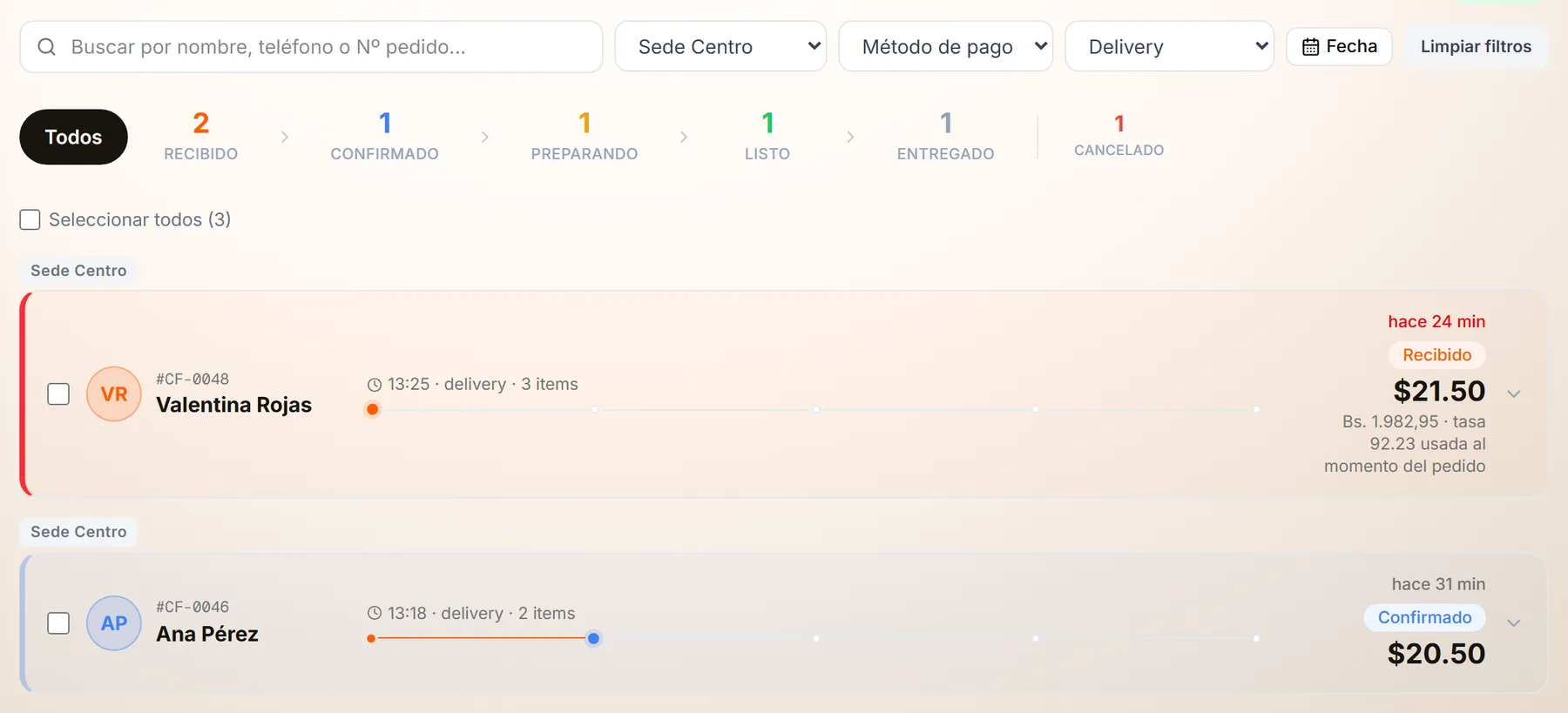Filter by Cancelado status

tap(1119, 136)
